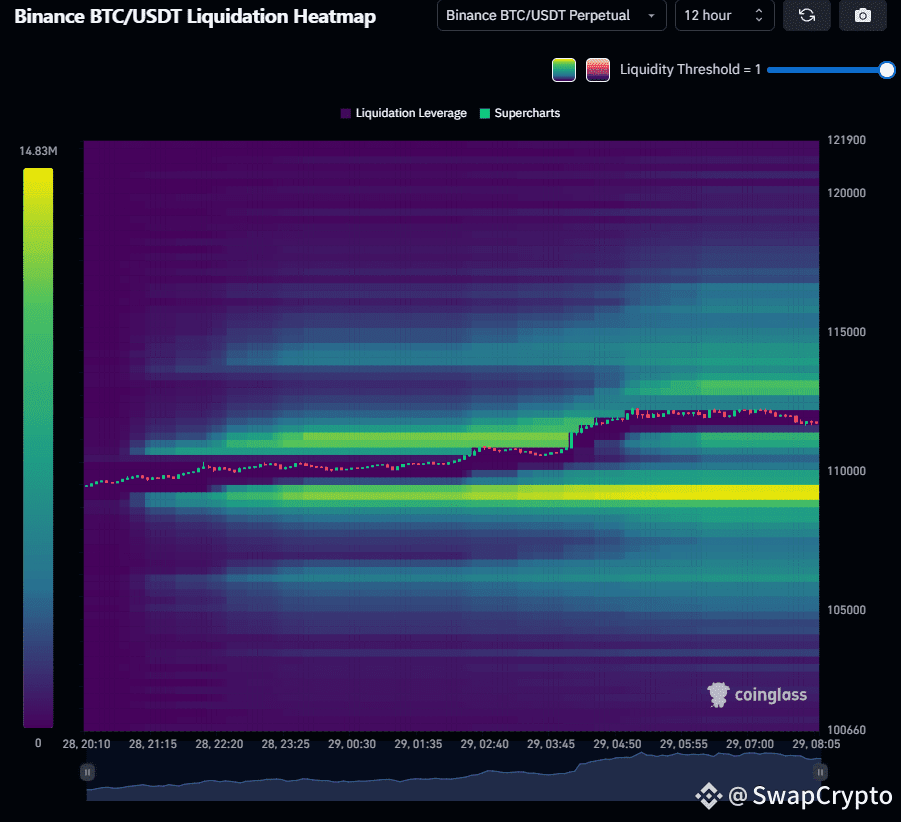Toggle the Supercharts legend series
This screenshot has height=822, width=901.
519,113
